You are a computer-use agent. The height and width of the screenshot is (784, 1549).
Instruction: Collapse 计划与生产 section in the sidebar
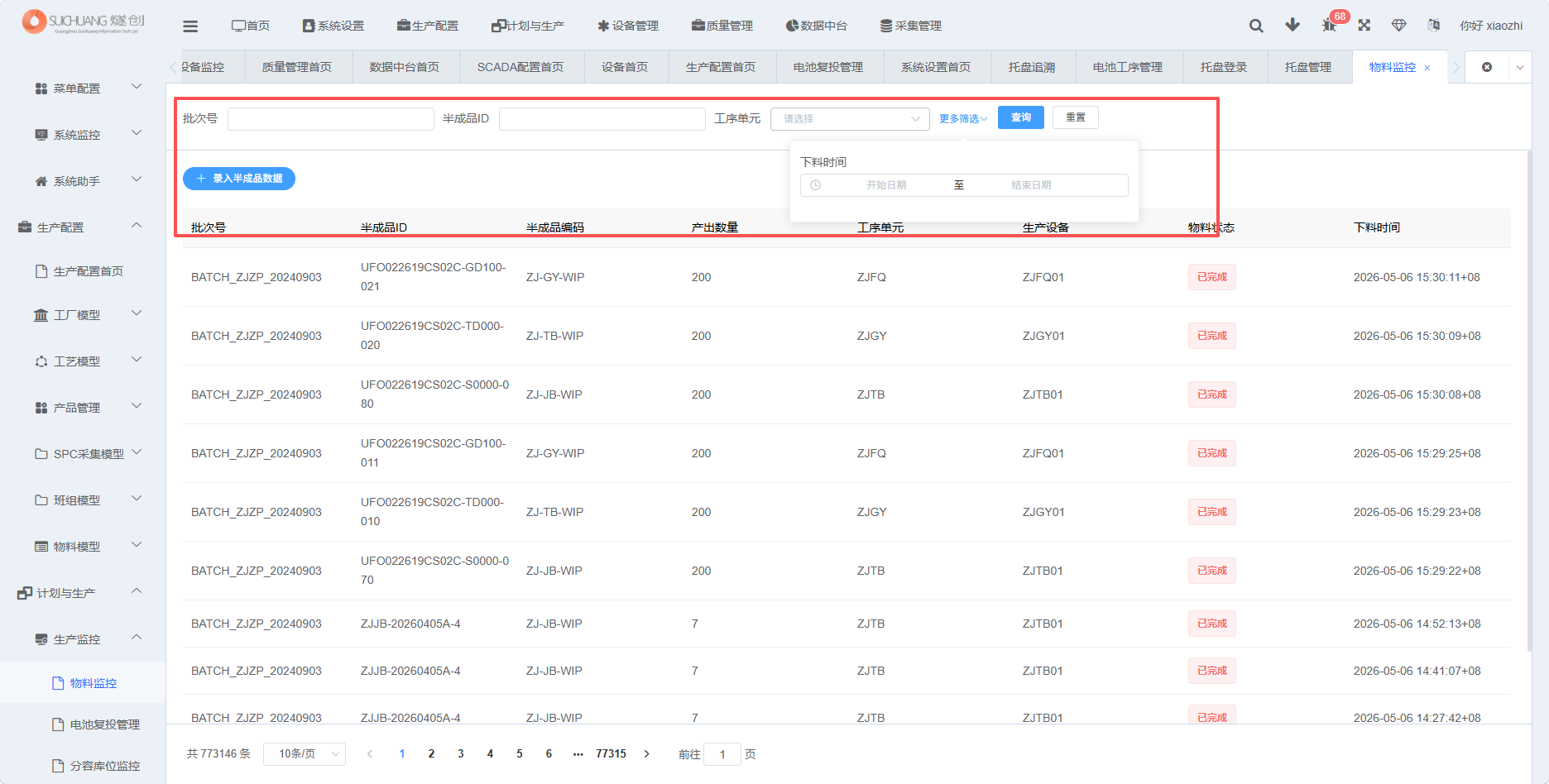point(83,592)
